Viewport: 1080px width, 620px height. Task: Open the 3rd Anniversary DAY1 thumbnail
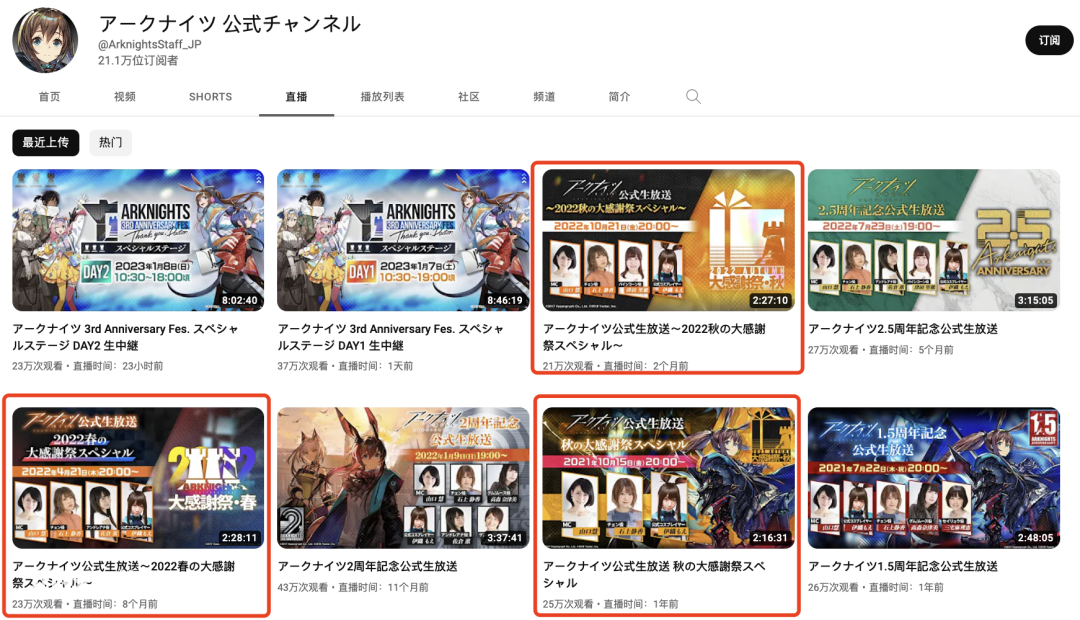[x=403, y=240]
